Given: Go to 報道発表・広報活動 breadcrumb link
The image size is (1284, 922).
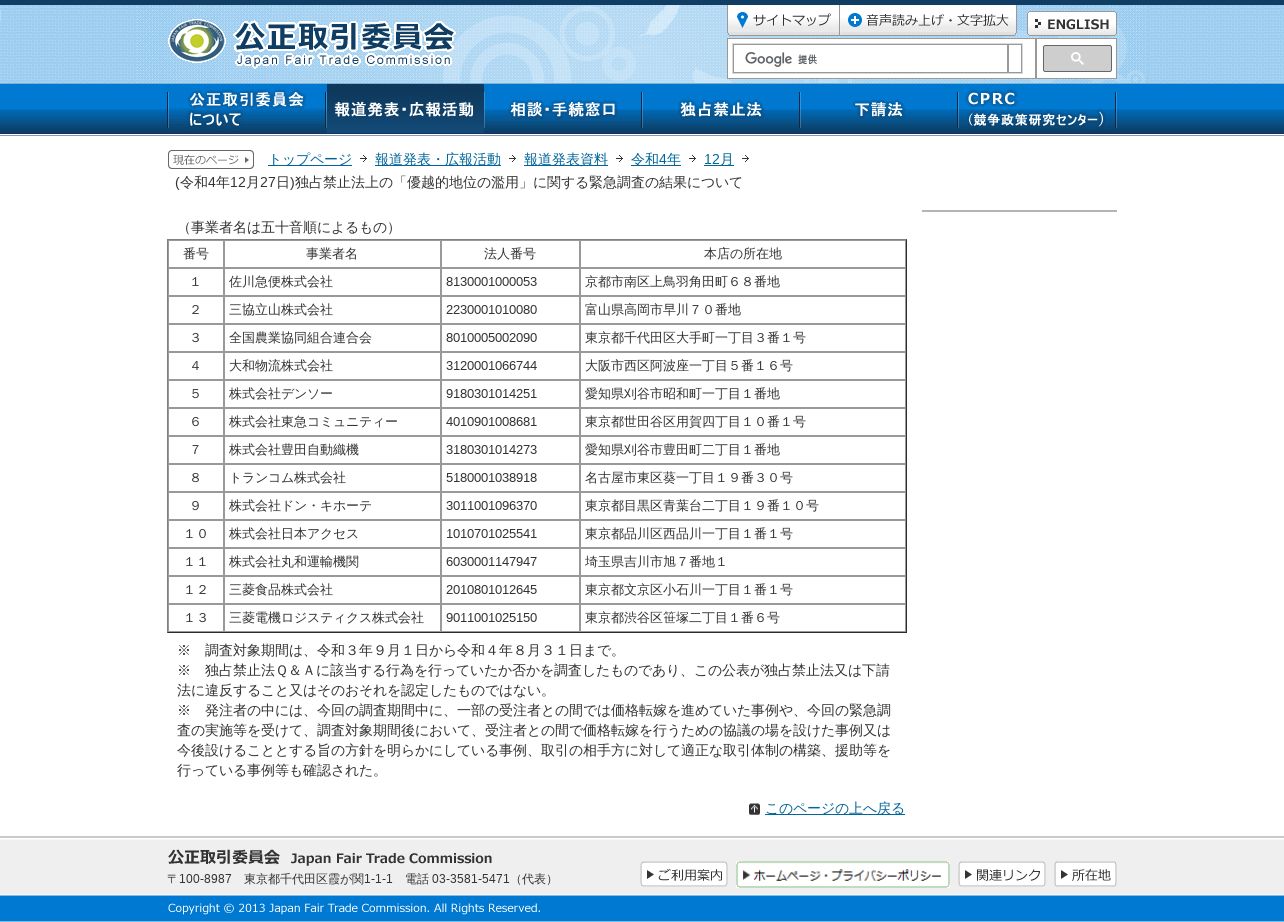Looking at the screenshot, I should tap(438, 159).
